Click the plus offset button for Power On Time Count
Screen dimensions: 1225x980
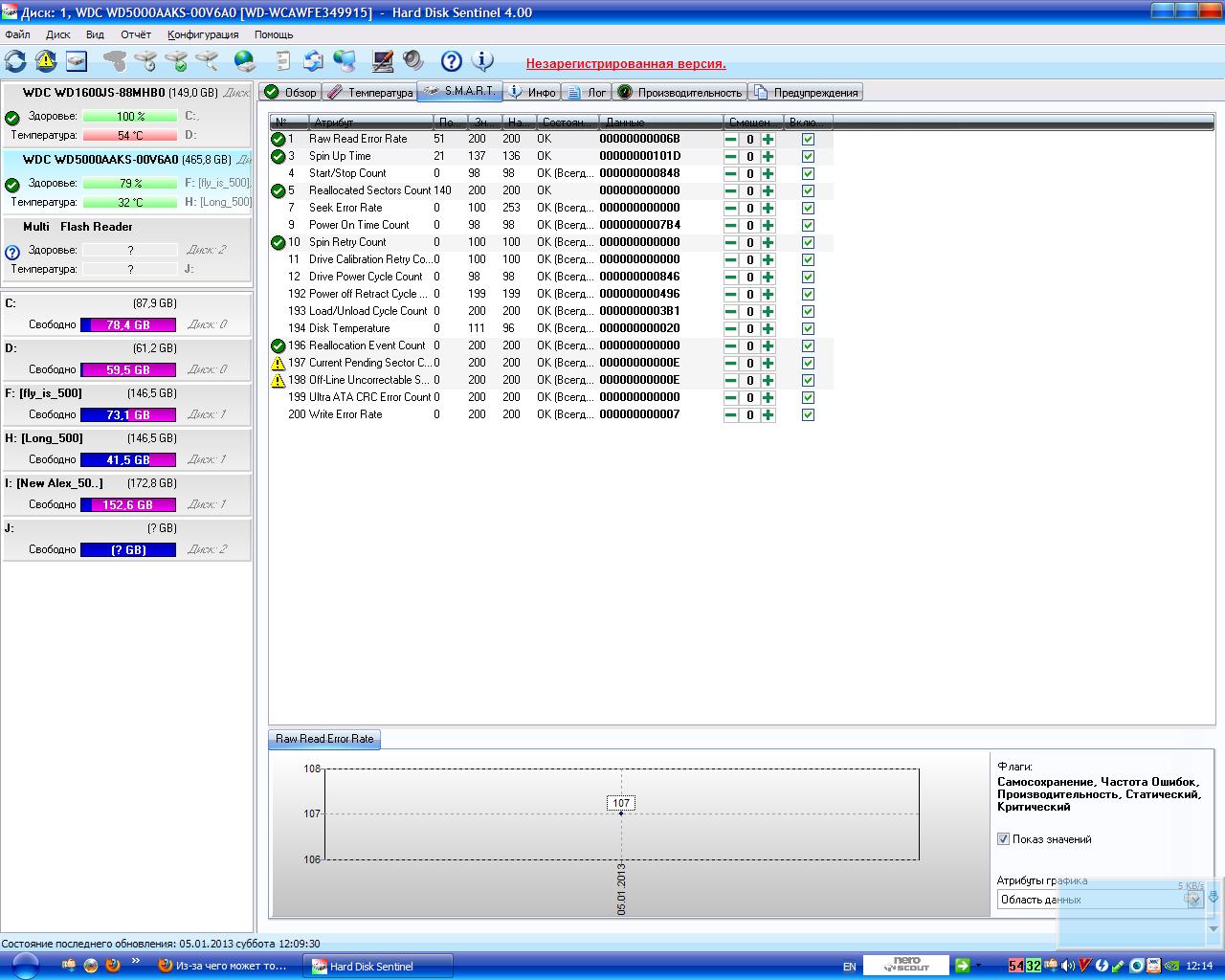coord(768,225)
